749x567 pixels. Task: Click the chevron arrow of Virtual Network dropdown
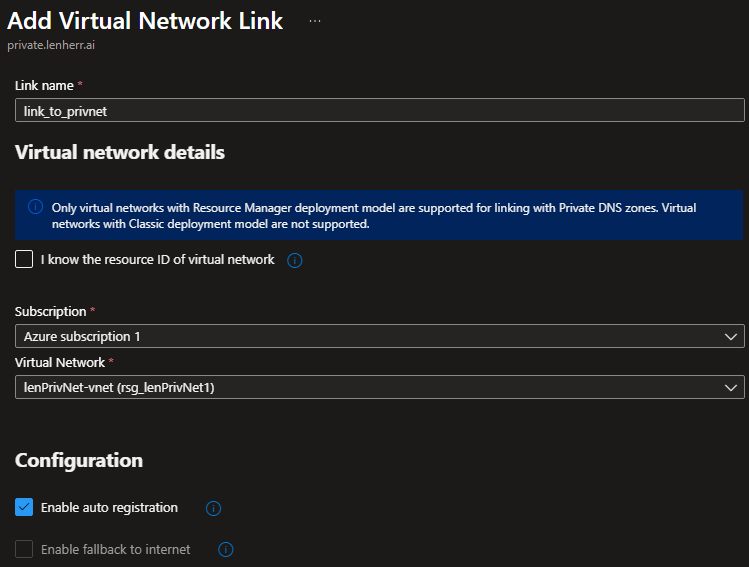tap(730, 387)
